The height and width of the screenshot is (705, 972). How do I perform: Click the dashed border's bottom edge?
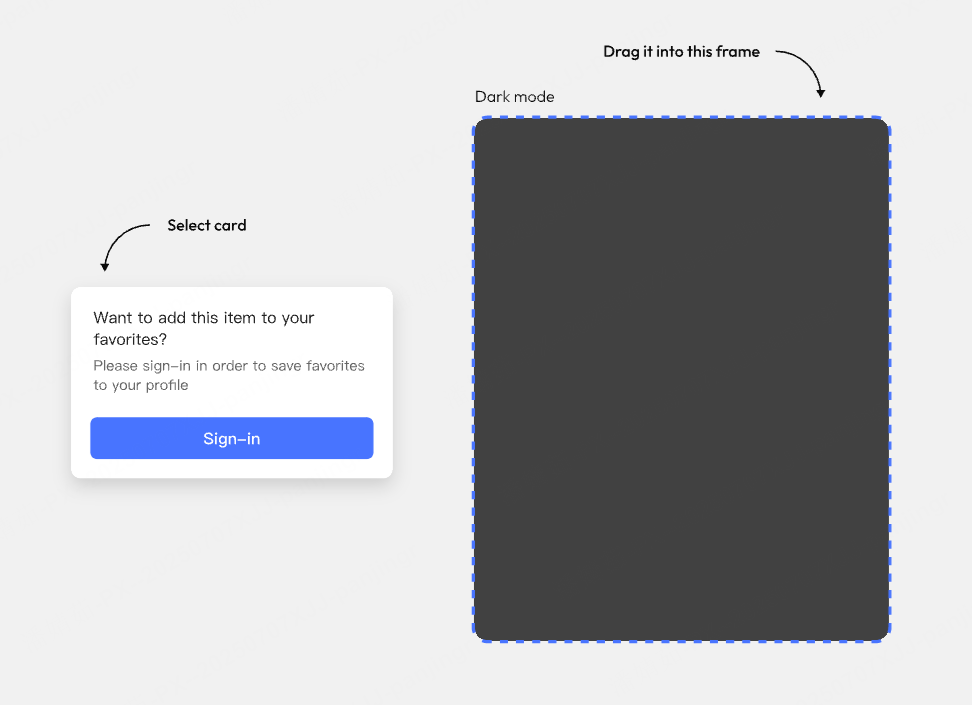pyautogui.click(x=681, y=641)
